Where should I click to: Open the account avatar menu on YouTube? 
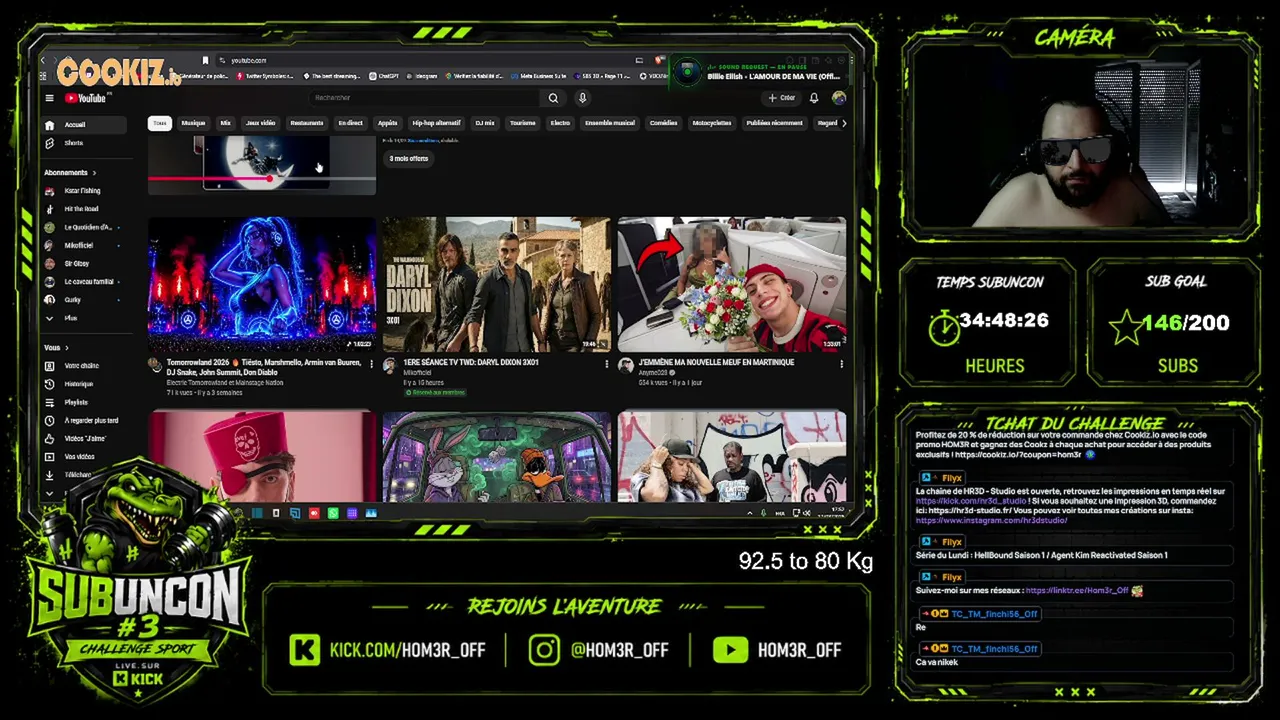coord(838,98)
